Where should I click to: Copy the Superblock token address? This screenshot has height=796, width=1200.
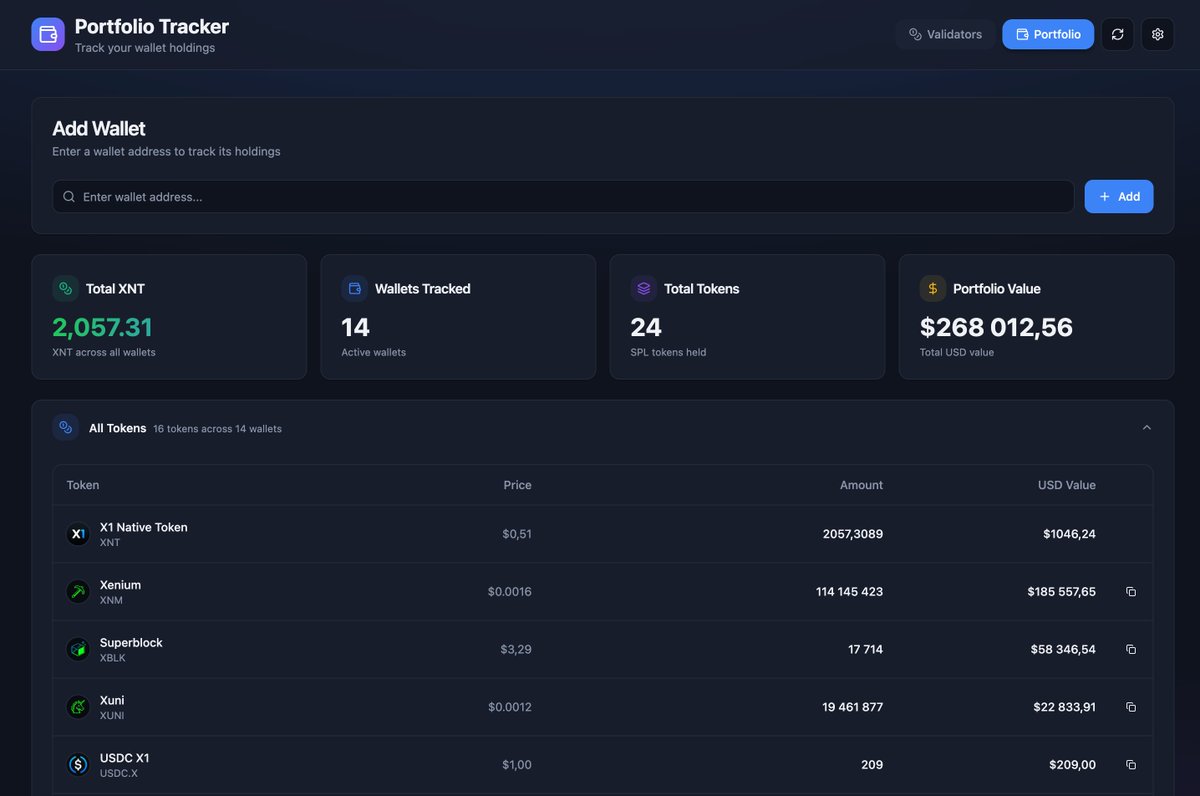(x=1131, y=650)
